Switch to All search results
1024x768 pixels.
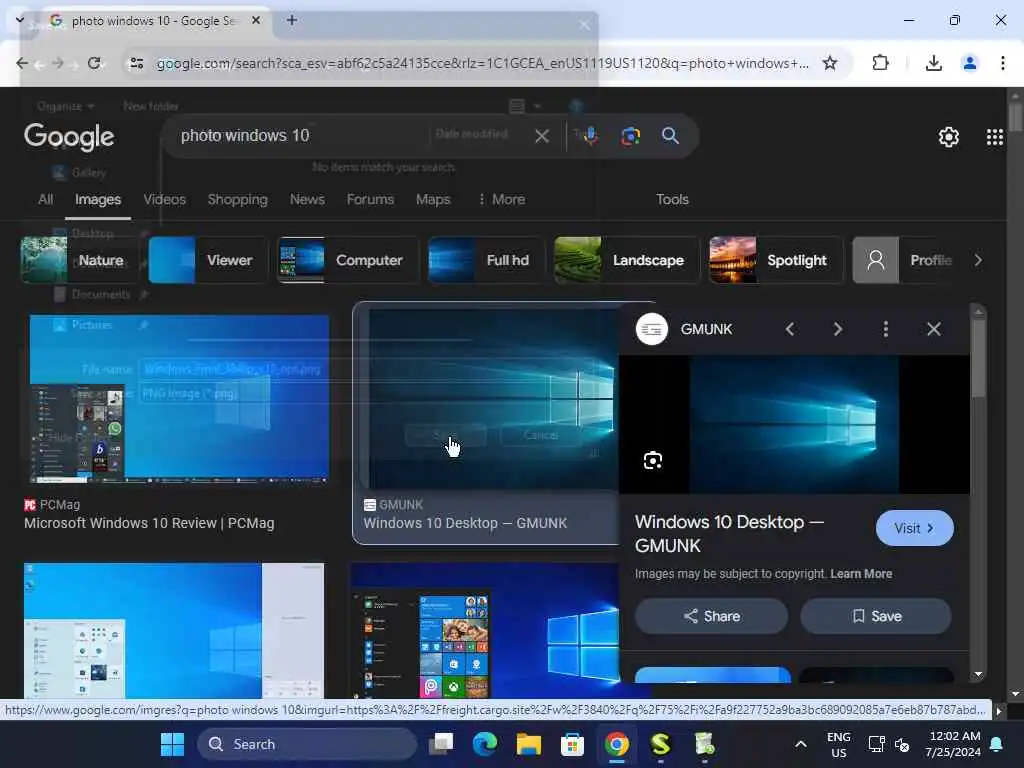point(45,199)
